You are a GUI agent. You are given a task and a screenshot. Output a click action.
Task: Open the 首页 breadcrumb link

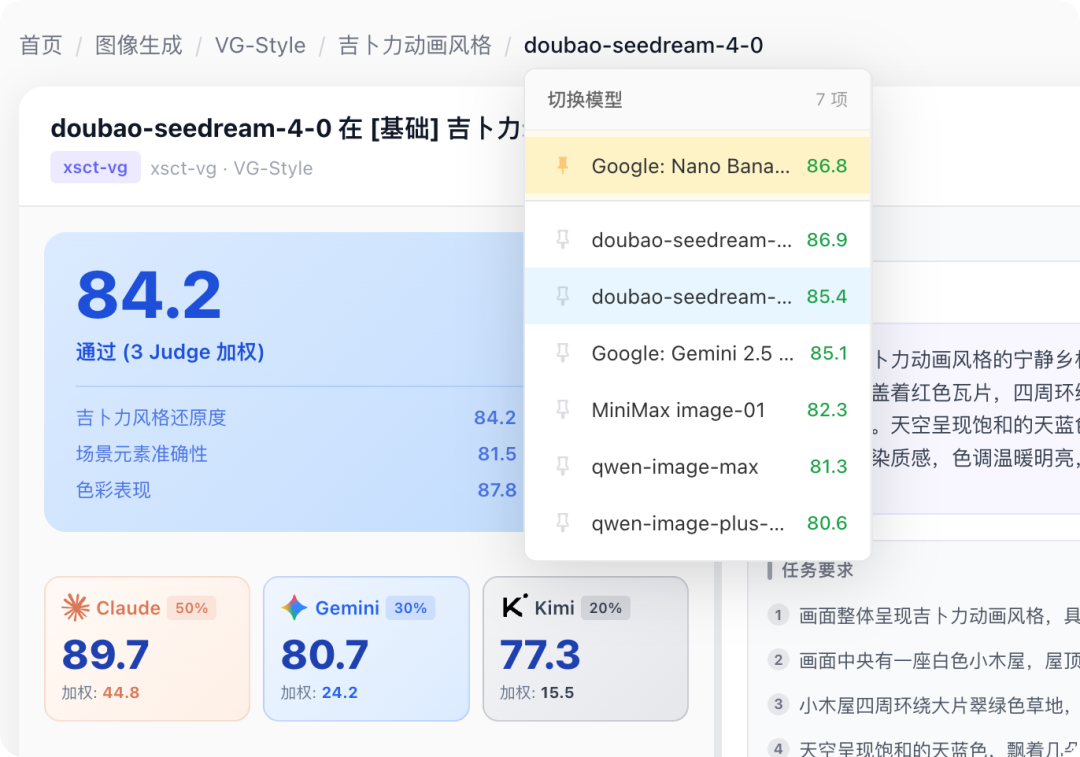[x=39, y=45]
